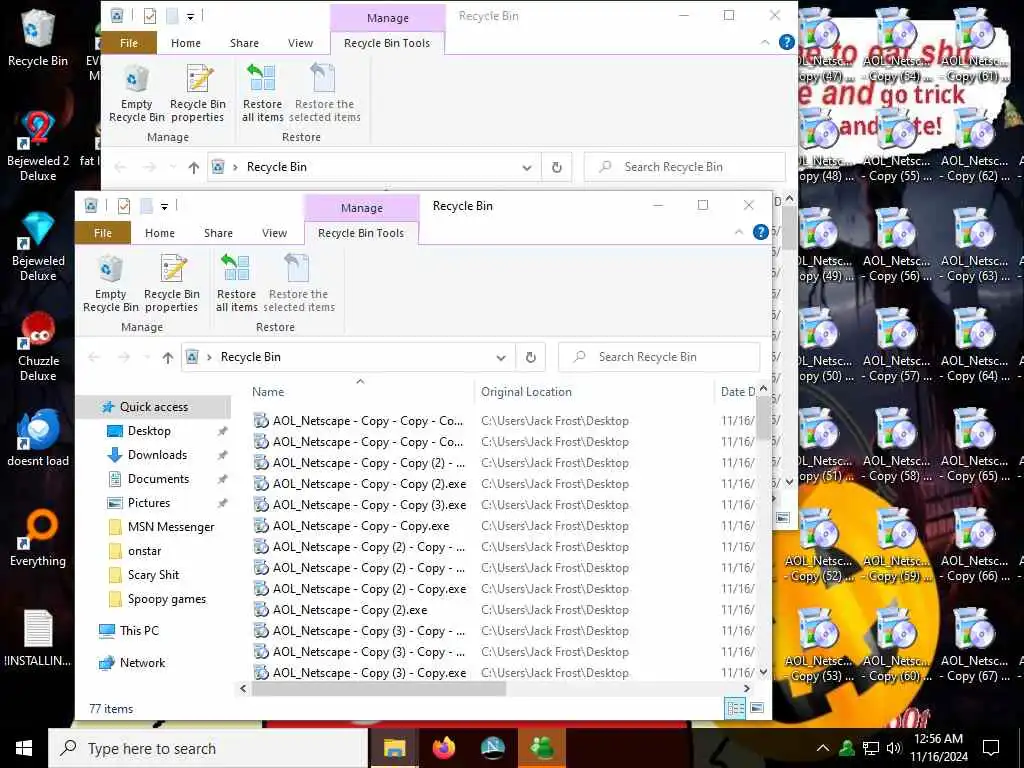Select the !INSTALLIN... text file icon
Image resolution: width=1024 pixels, height=768 pixels.
click(x=38, y=639)
